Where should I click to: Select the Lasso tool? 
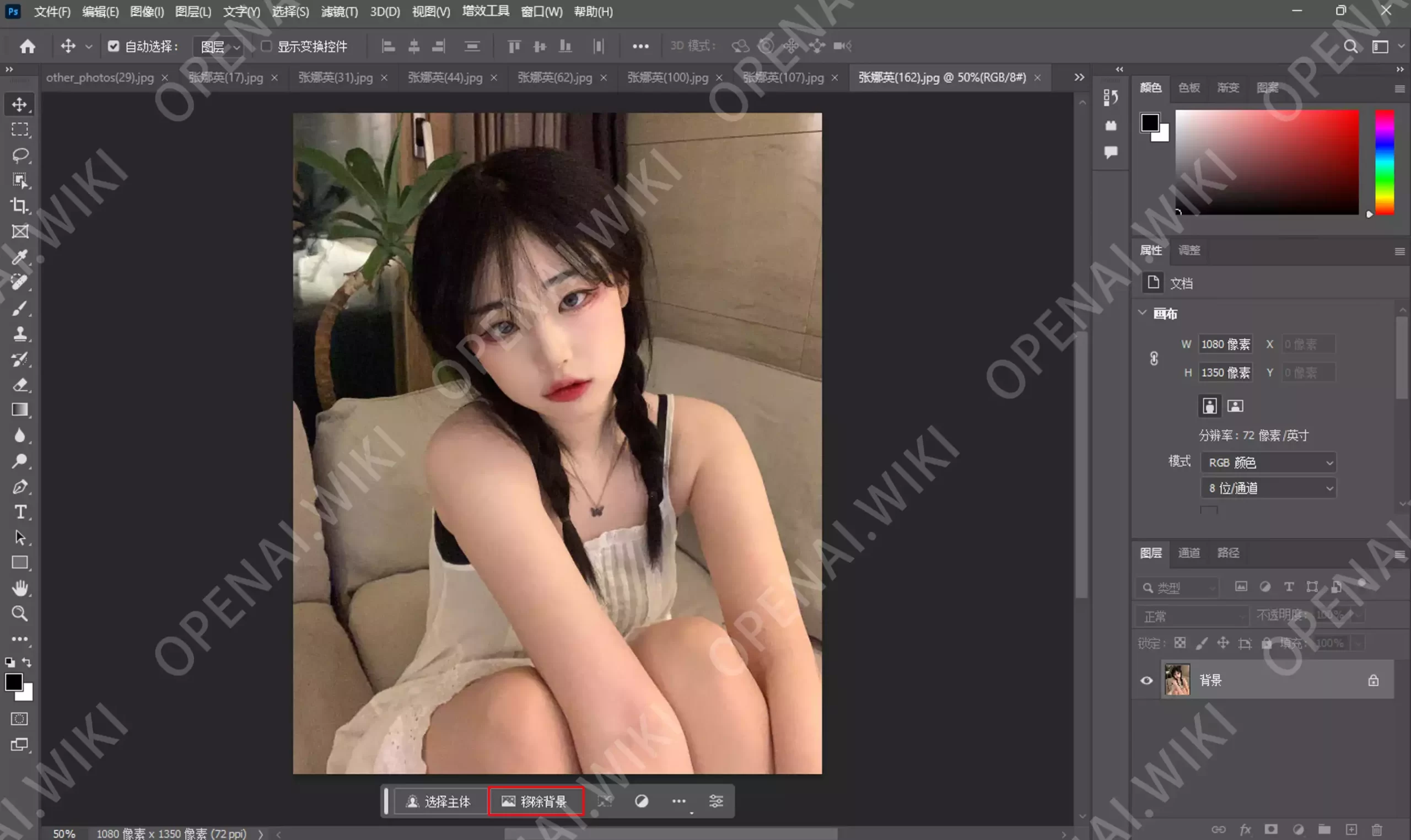coord(20,155)
